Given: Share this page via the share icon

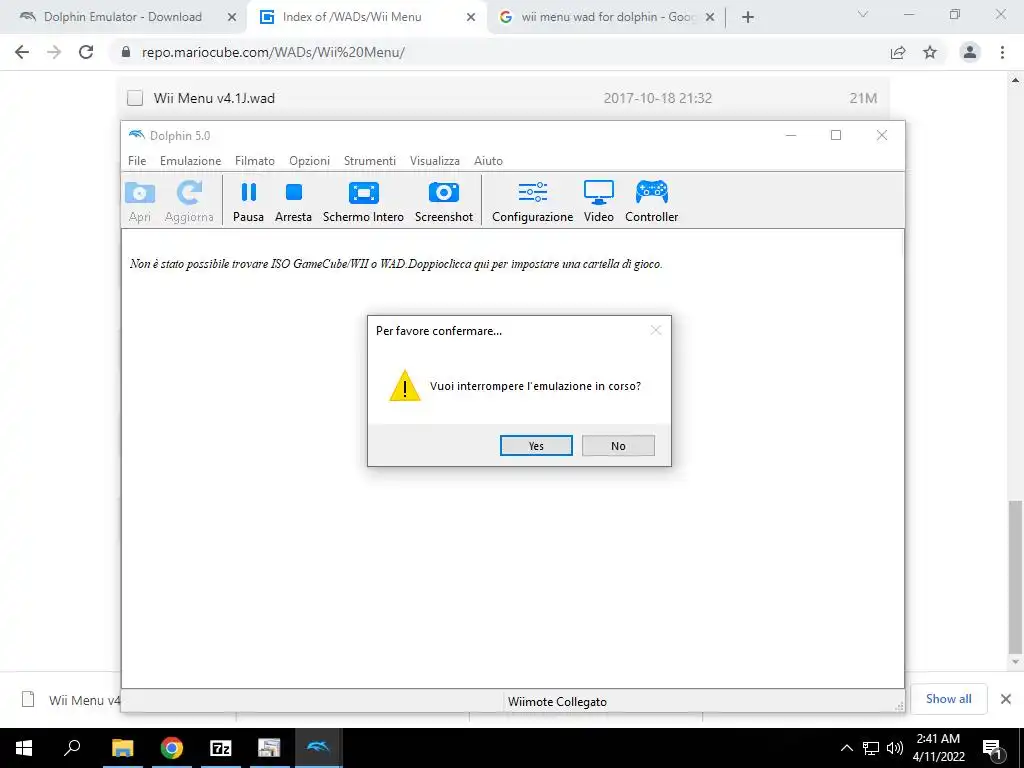Looking at the screenshot, I should pos(898,52).
